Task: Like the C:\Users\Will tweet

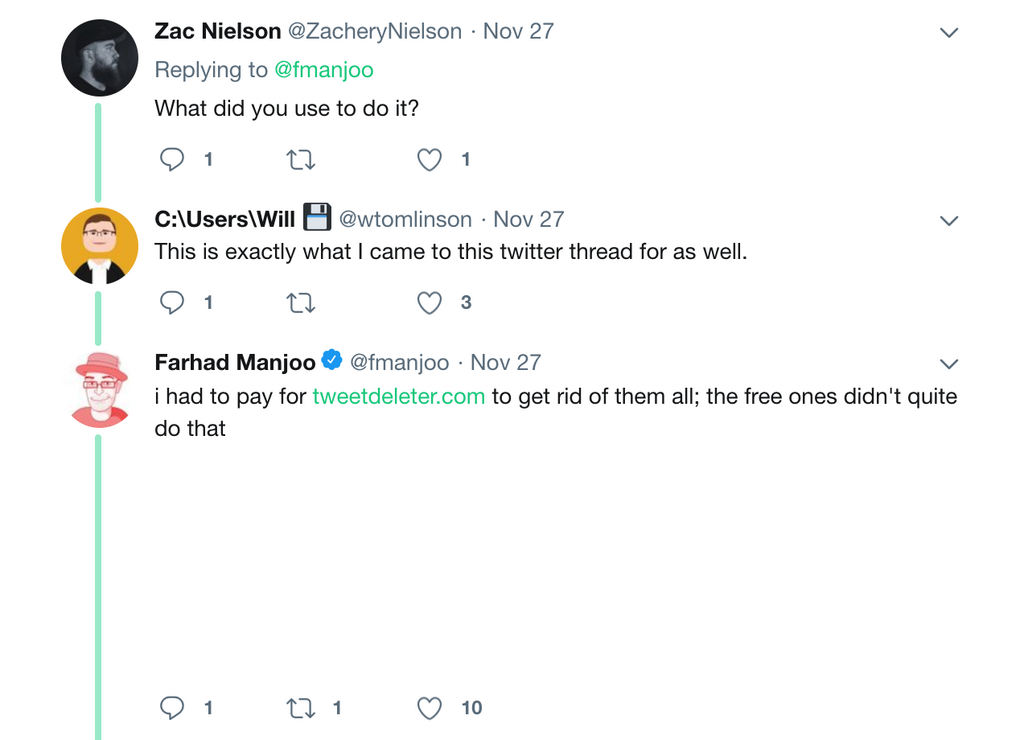Action: pyautogui.click(x=430, y=303)
